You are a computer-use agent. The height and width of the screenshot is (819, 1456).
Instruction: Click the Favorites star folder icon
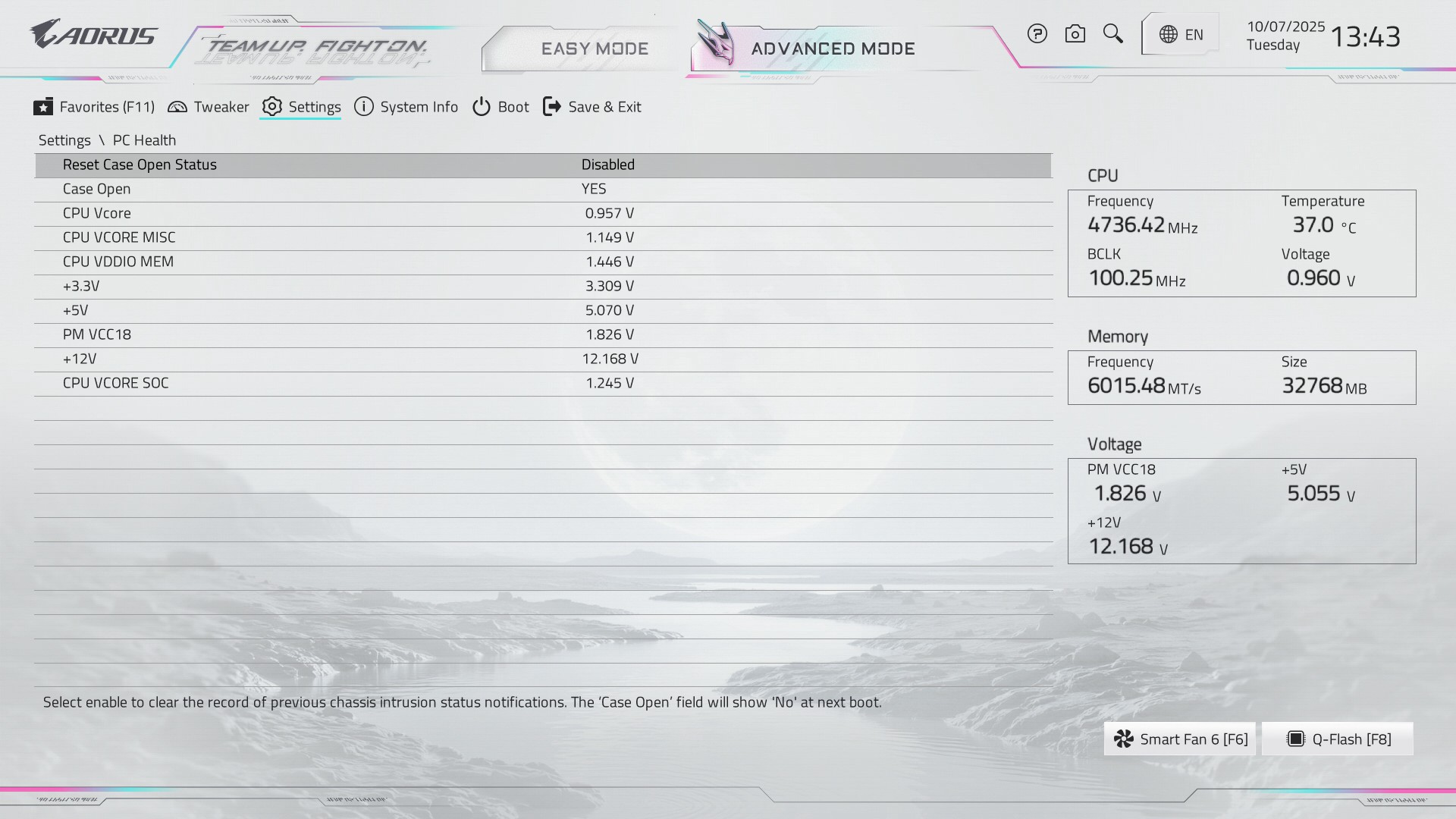coord(43,107)
